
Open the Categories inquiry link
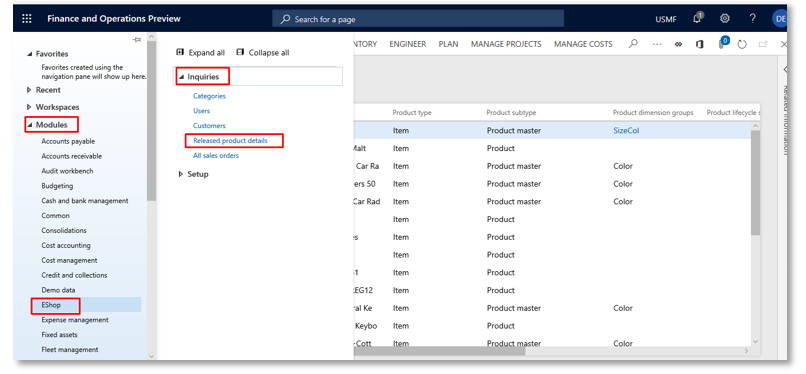pos(209,96)
